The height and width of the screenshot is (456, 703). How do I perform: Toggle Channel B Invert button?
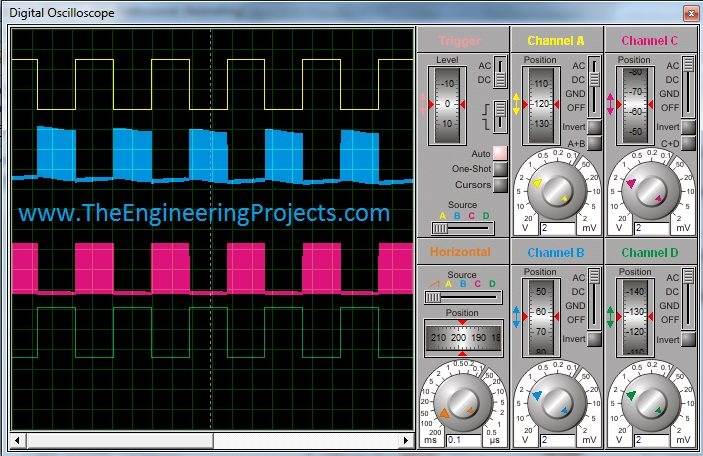coord(594,339)
